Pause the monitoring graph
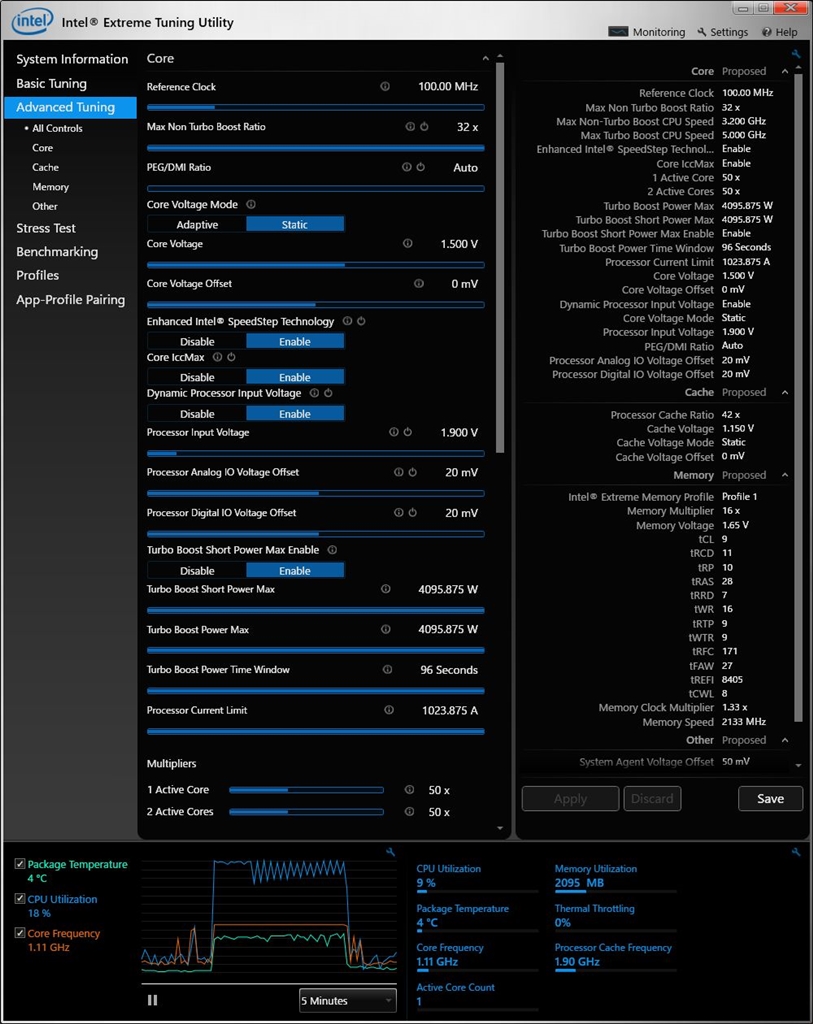Viewport: 813px width, 1024px height. point(152,1000)
